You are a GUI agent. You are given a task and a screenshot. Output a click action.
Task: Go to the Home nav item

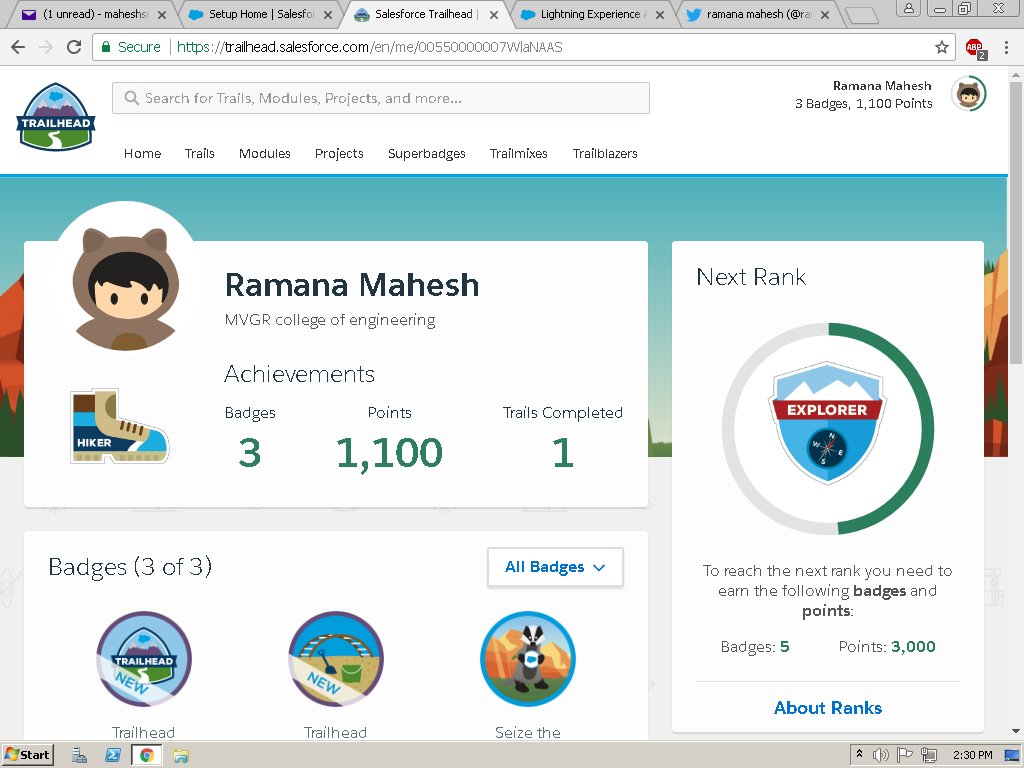142,153
